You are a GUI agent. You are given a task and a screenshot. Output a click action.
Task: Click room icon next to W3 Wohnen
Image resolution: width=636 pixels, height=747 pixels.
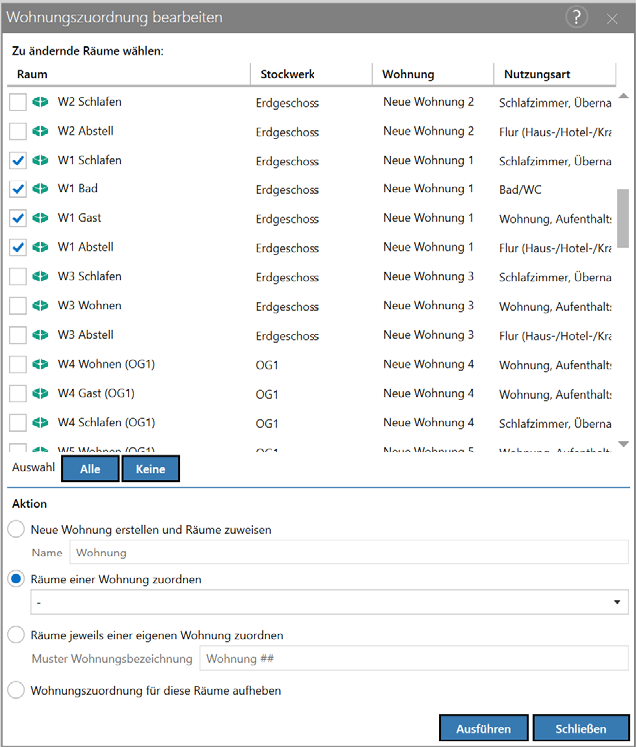pyautogui.click(x=40, y=305)
